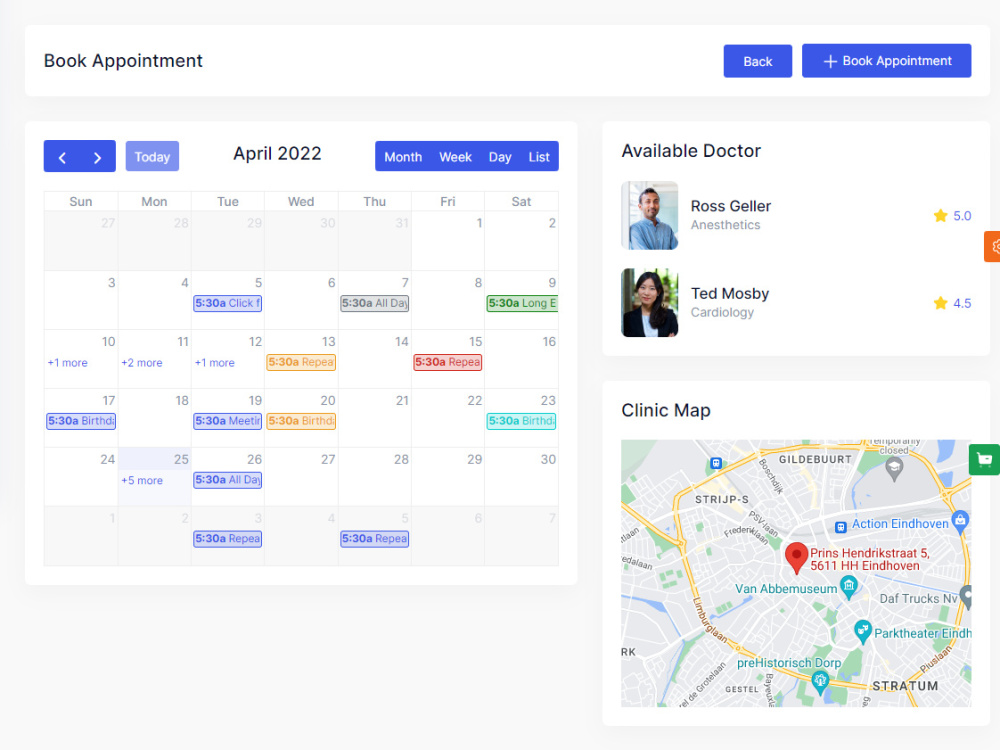The image size is (1000, 750).
Task: Click the star beside Ross Geller's rating
Action: [x=940, y=215]
